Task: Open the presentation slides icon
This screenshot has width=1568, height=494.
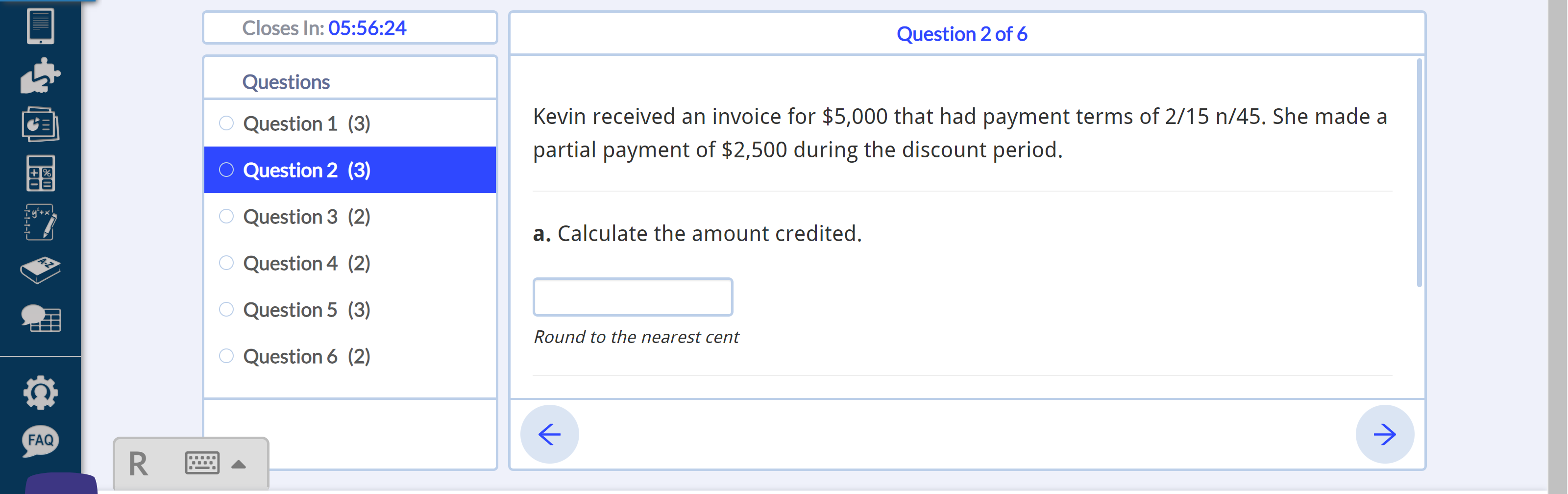Action: coord(39,123)
